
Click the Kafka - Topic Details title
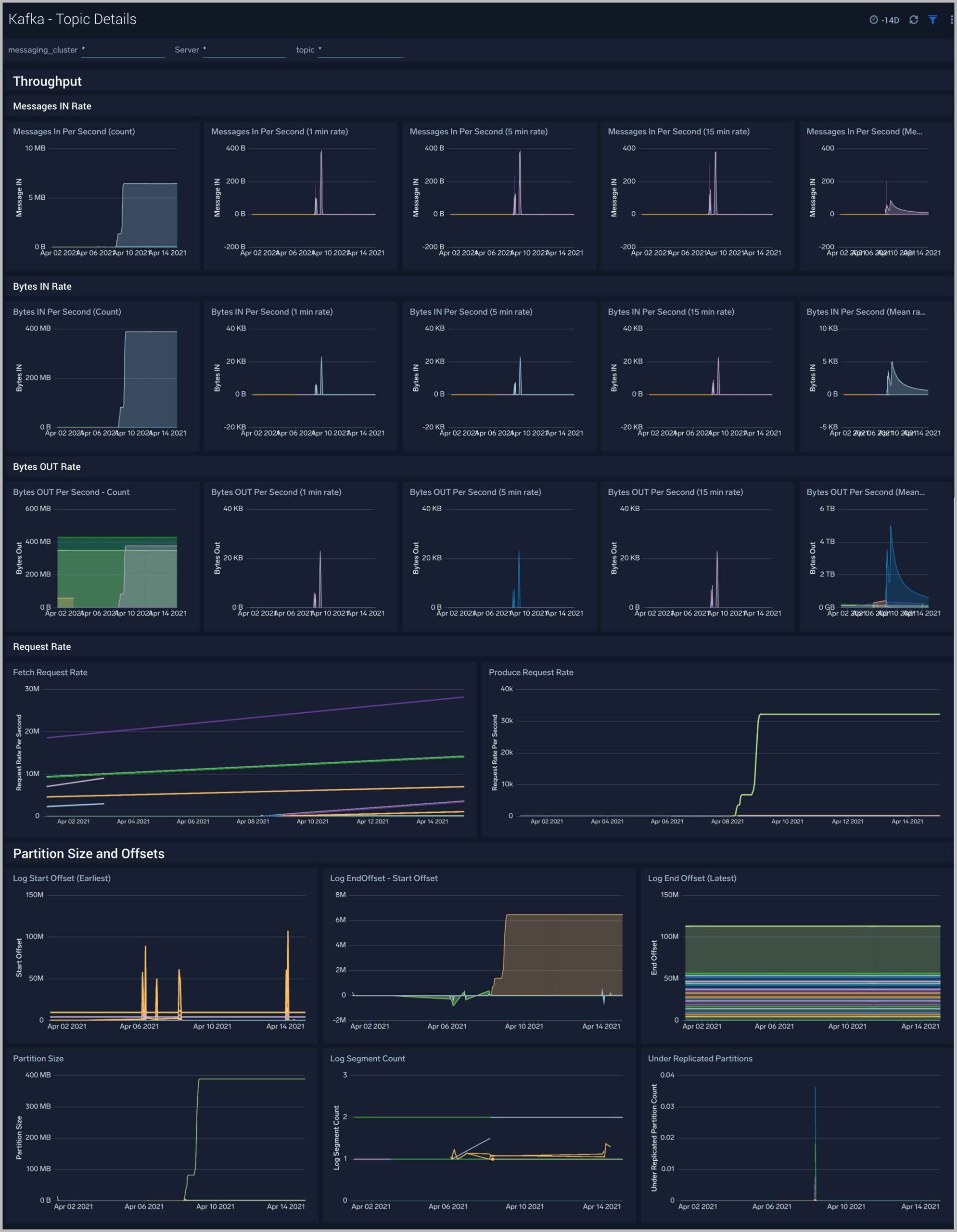72,19
